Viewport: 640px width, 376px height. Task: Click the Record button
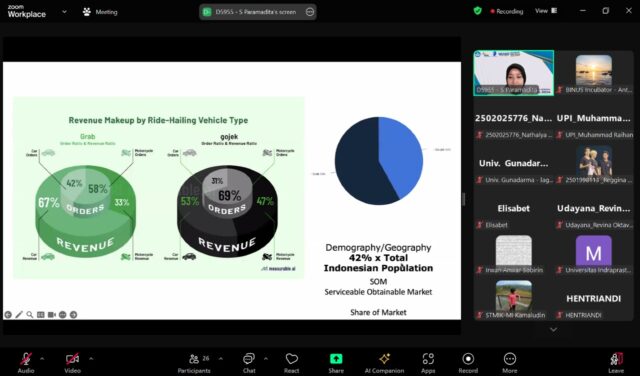click(x=468, y=362)
